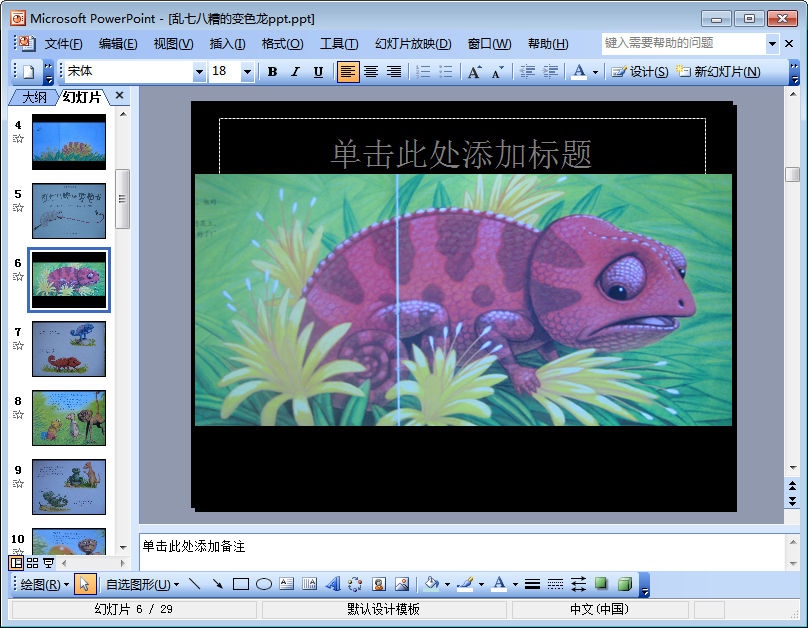Viewport: 808px width, 628px height.
Task: Click formatting toolbar font color A
Action: pyautogui.click(x=579, y=72)
